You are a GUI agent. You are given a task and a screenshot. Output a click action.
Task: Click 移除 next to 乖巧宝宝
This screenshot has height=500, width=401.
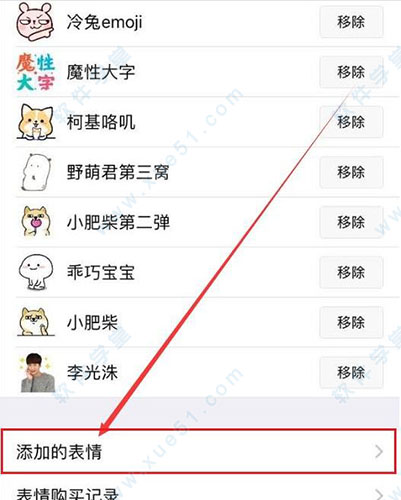click(351, 272)
